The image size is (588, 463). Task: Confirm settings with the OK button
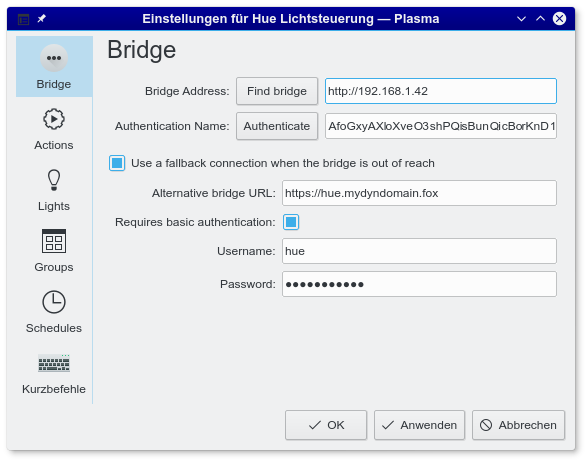click(326, 425)
